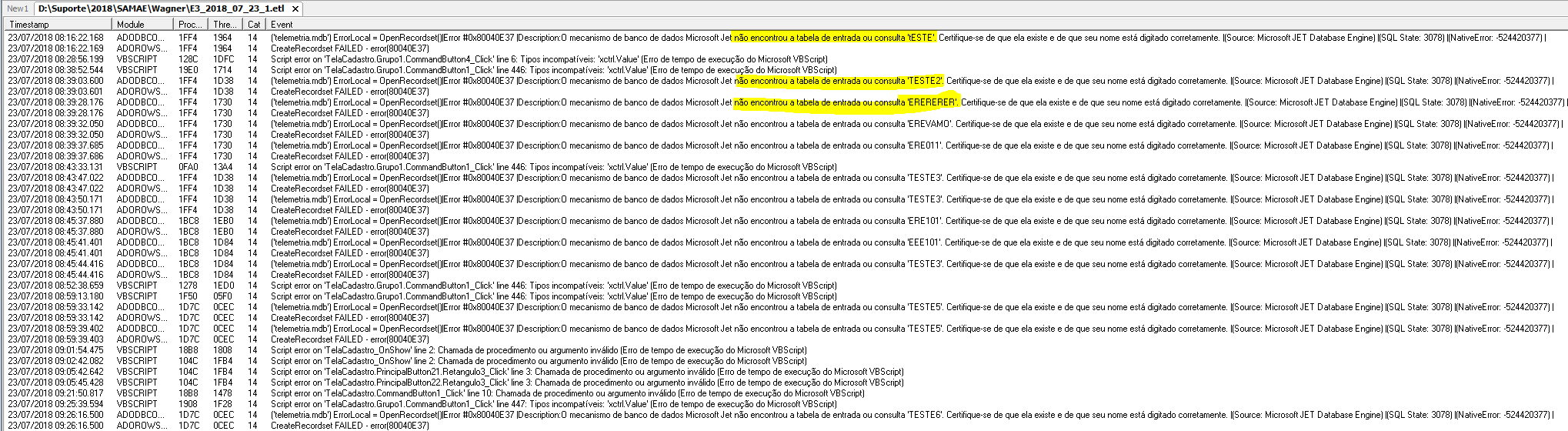Select thread ID cell 05F0
Image resolution: width=1568 pixels, height=431 pixels.
223,296
